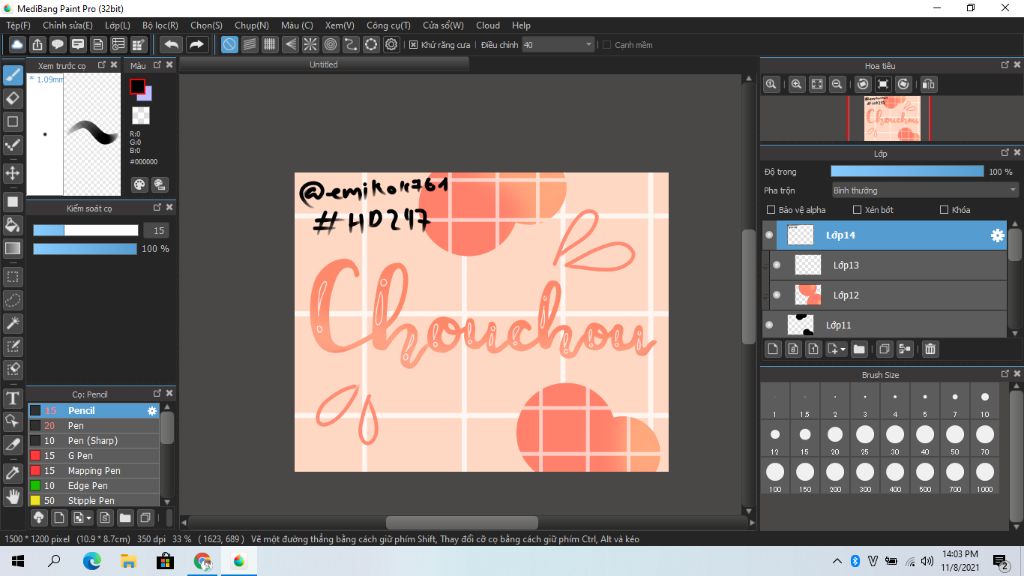The width and height of the screenshot is (1024, 576).
Task: Zoom out using the navigator
Action: click(x=837, y=84)
